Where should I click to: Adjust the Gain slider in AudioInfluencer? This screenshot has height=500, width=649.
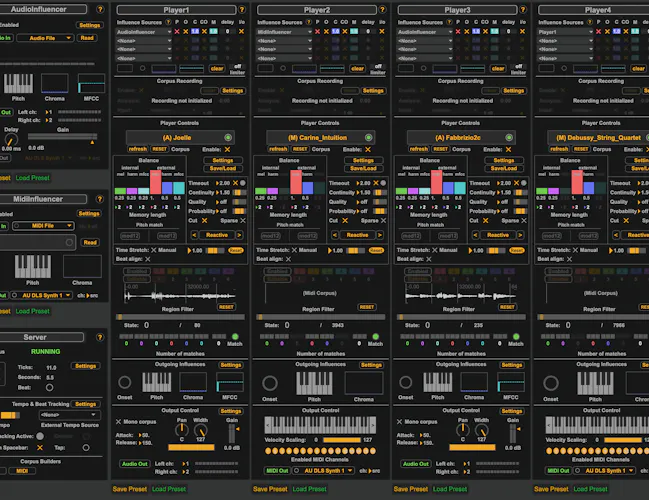tap(62, 137)
